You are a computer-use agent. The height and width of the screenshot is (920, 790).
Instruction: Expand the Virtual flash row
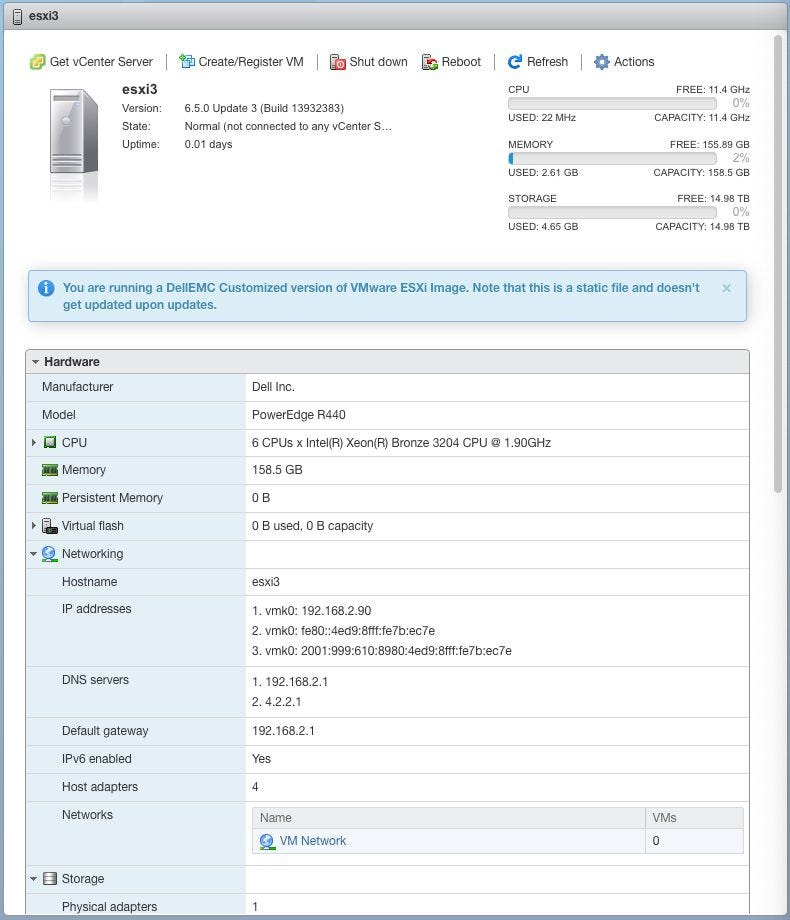coord(34,525)
